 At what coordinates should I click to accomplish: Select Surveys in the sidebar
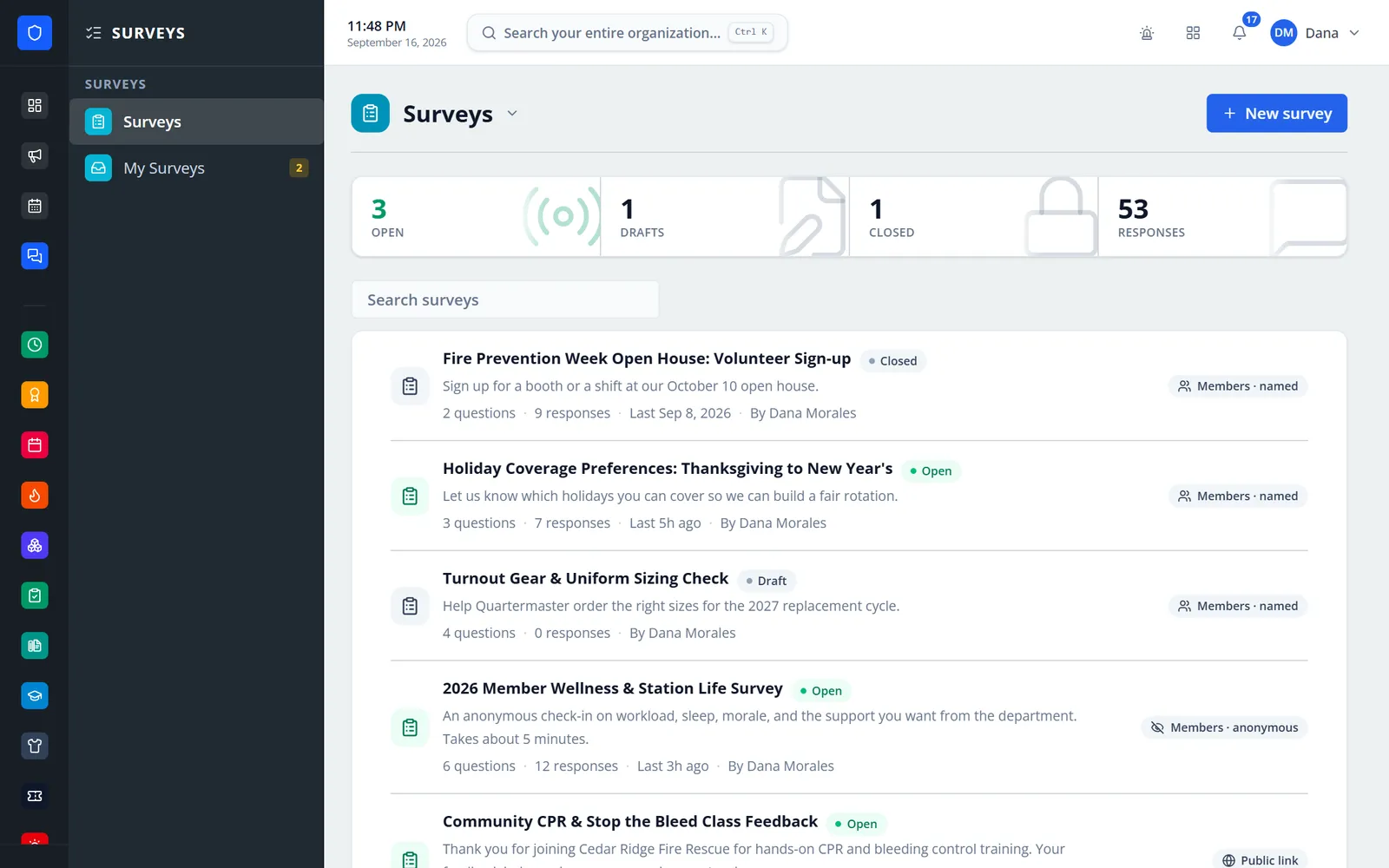click(x=196, y=122)
